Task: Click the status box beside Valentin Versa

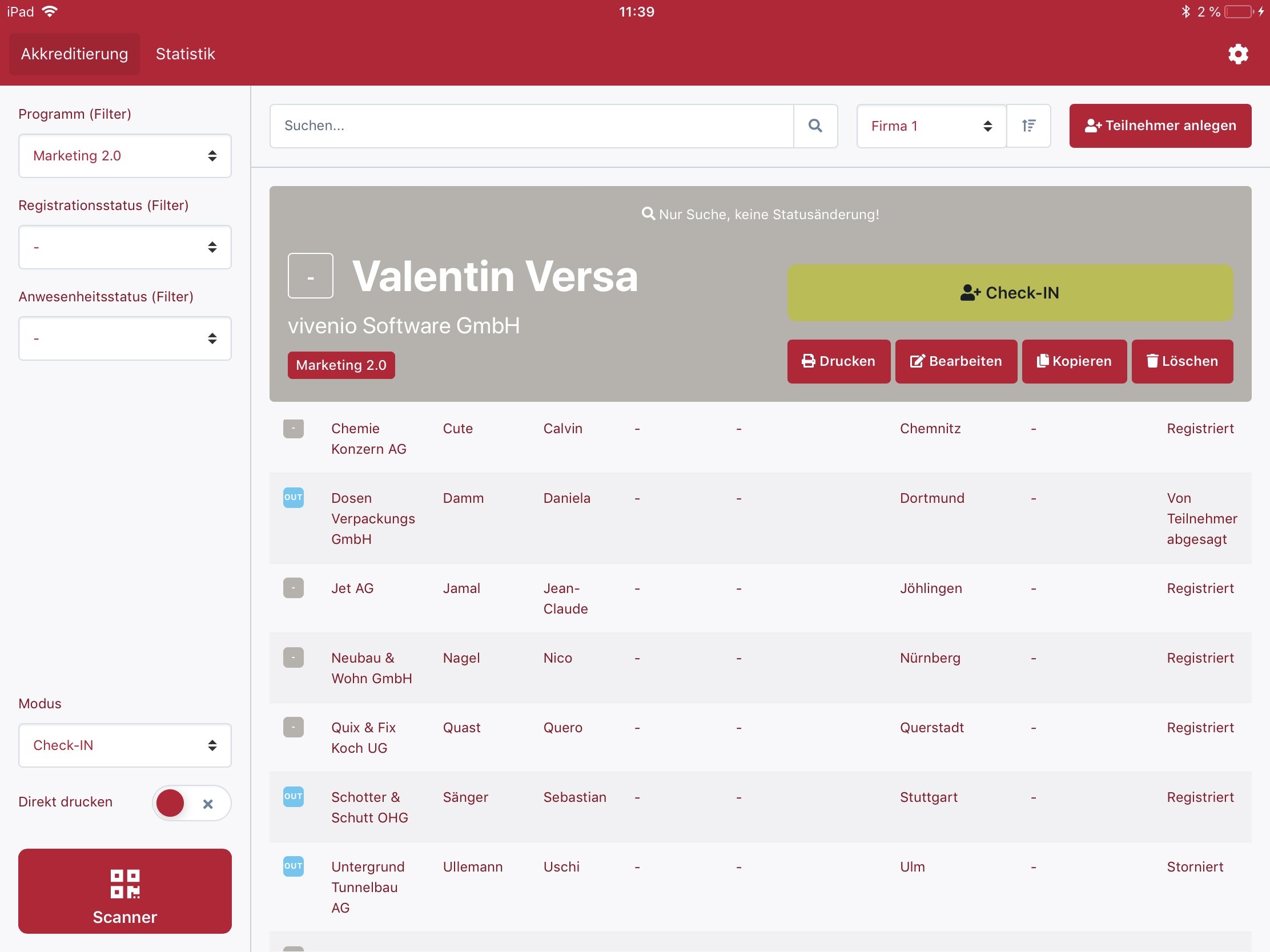Action: pos(310,276)
